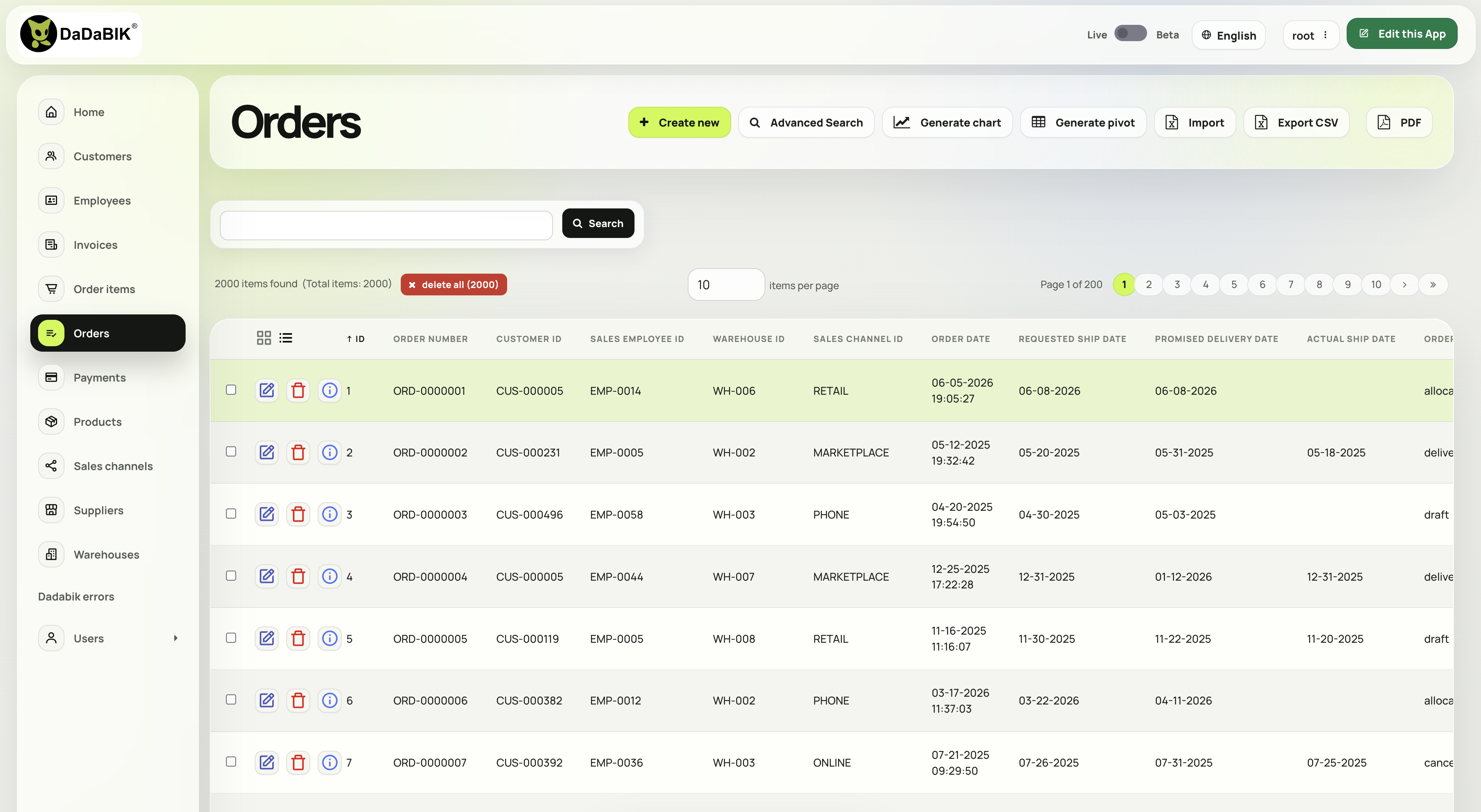Click the Import button

coord(1195,122)
